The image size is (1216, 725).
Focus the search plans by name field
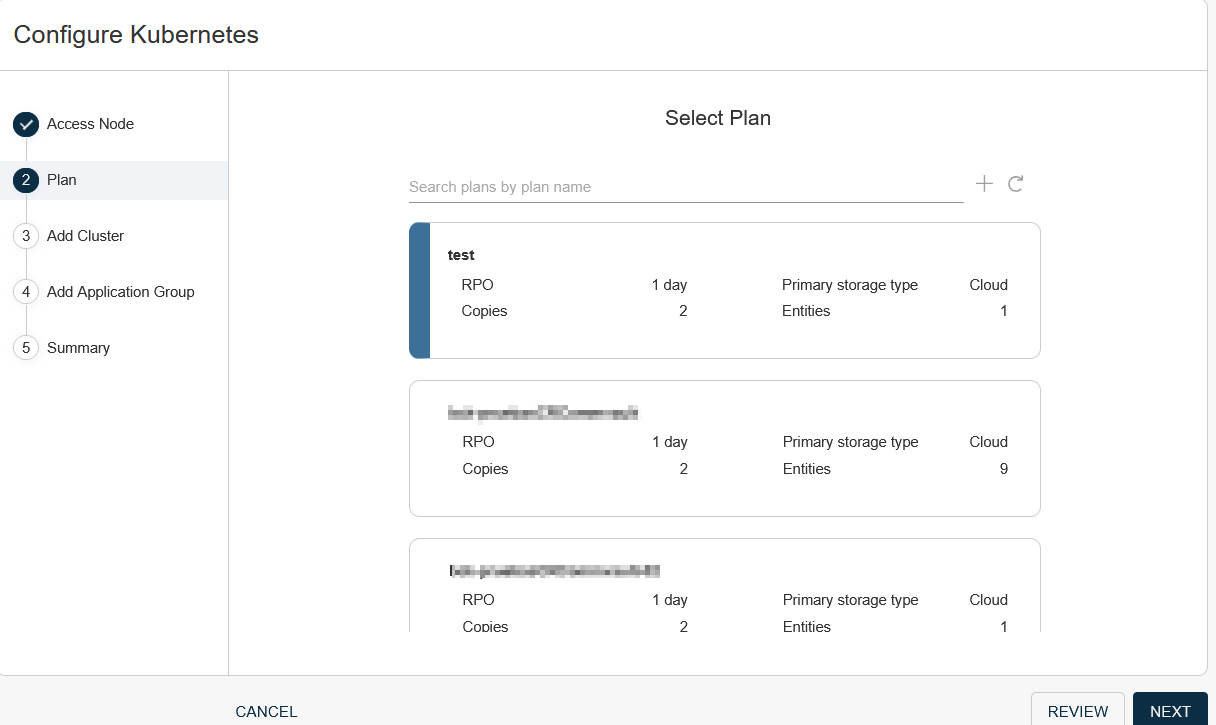685,187
